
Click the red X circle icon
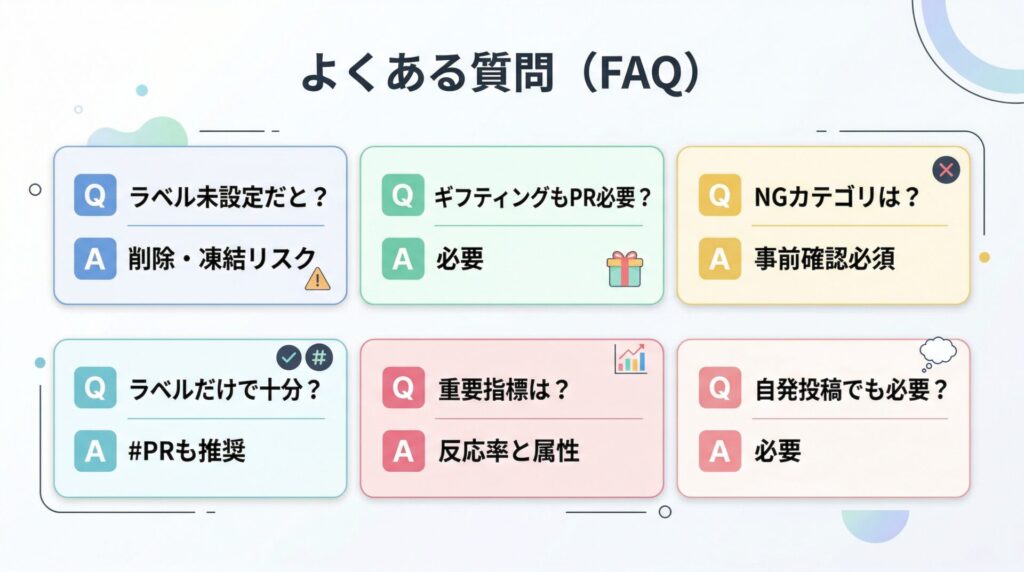coord(946,170)
